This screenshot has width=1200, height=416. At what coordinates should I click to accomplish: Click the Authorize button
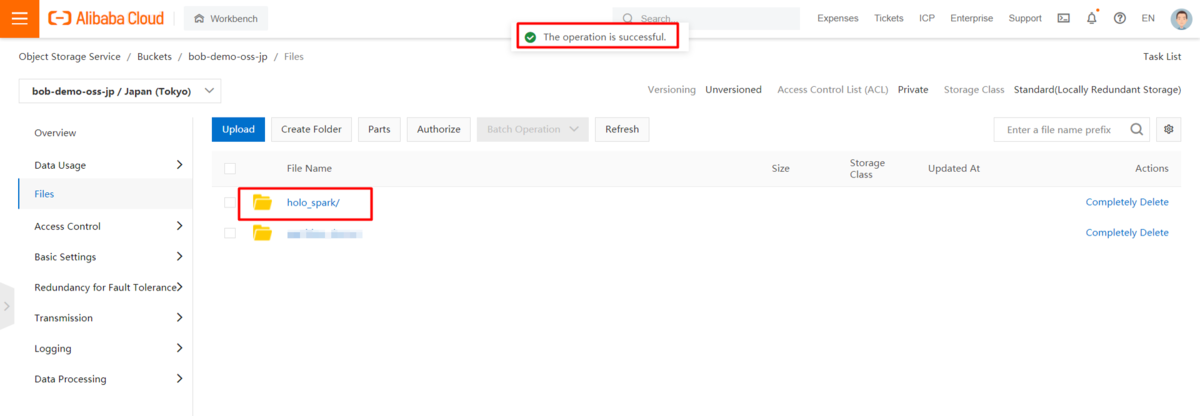[x=438, y=129]
